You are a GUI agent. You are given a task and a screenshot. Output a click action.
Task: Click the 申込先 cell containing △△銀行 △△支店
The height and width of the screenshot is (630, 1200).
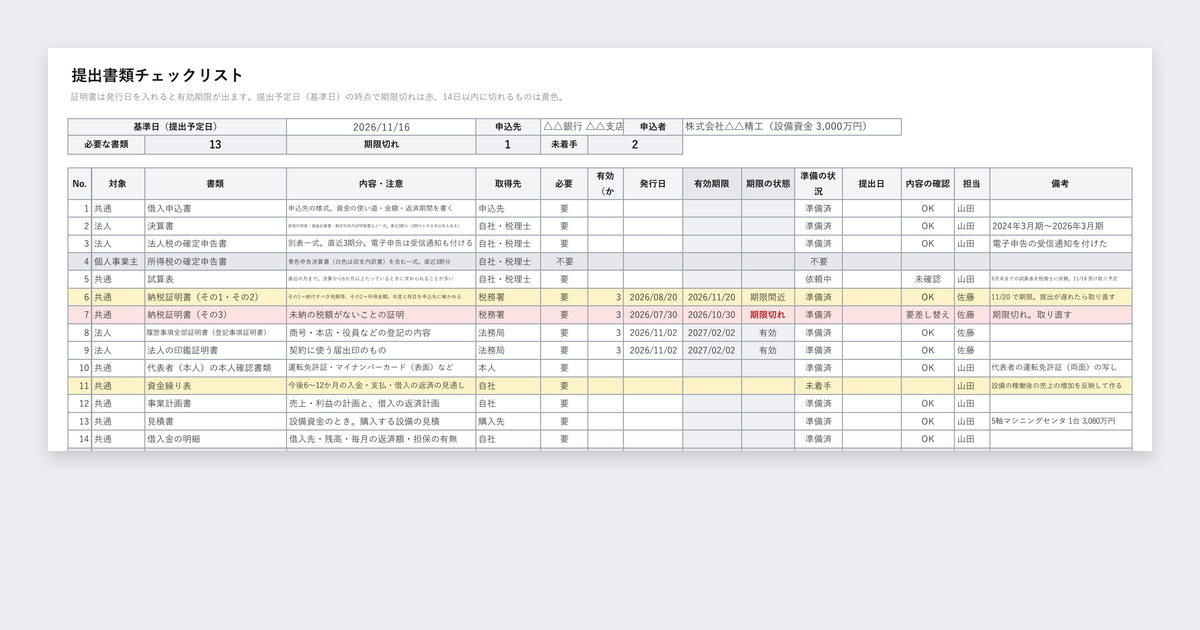(582, 127)
